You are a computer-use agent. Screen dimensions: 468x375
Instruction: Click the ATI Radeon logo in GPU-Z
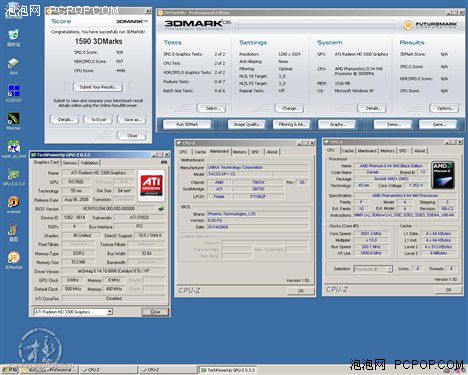(x=151, y=185)
